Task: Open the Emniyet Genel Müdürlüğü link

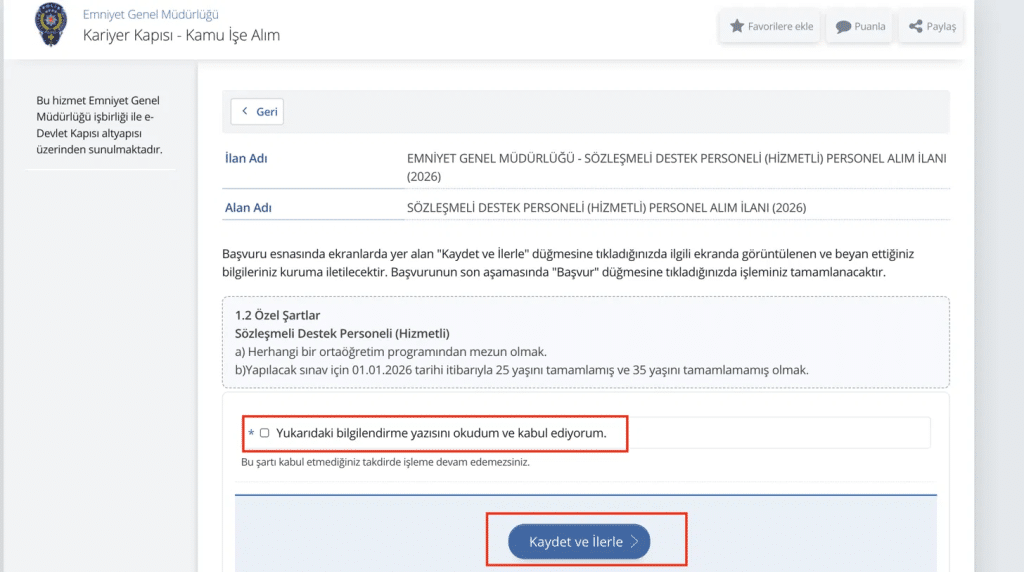Action: pyautogui.click(x=150, y=14)
